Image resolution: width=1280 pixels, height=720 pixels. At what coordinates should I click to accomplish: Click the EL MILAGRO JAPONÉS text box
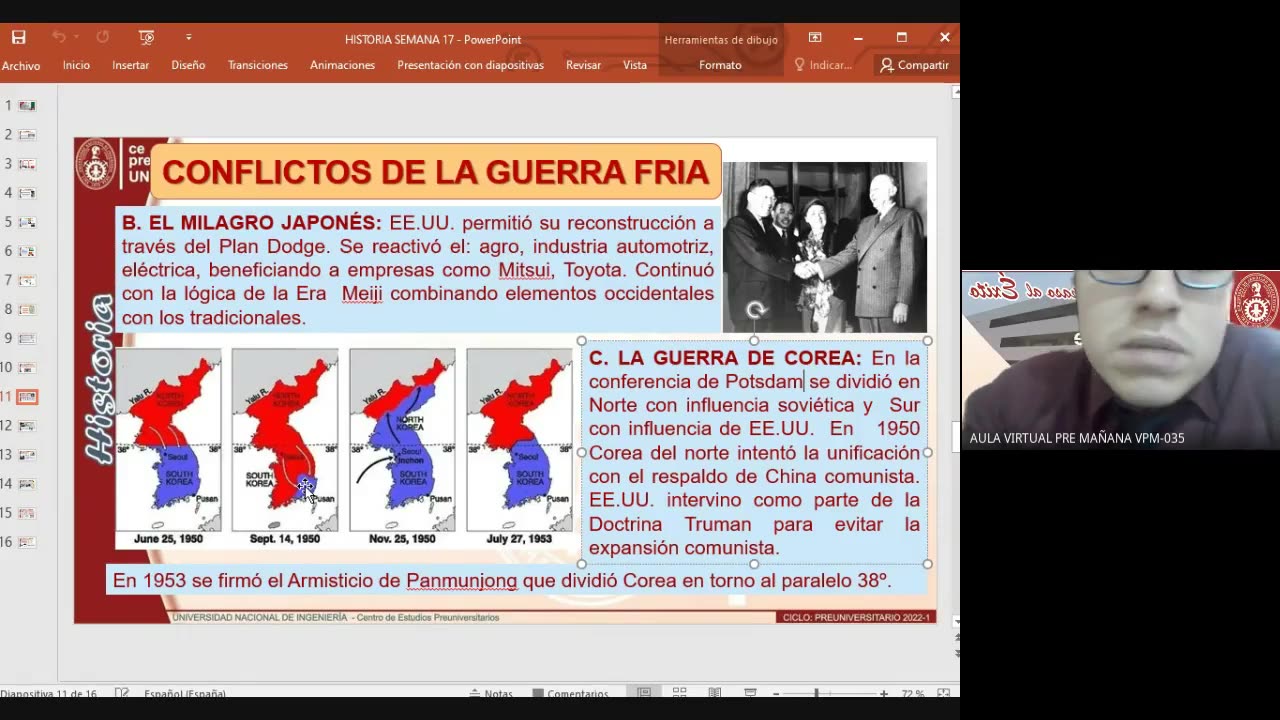click(418, 270)
